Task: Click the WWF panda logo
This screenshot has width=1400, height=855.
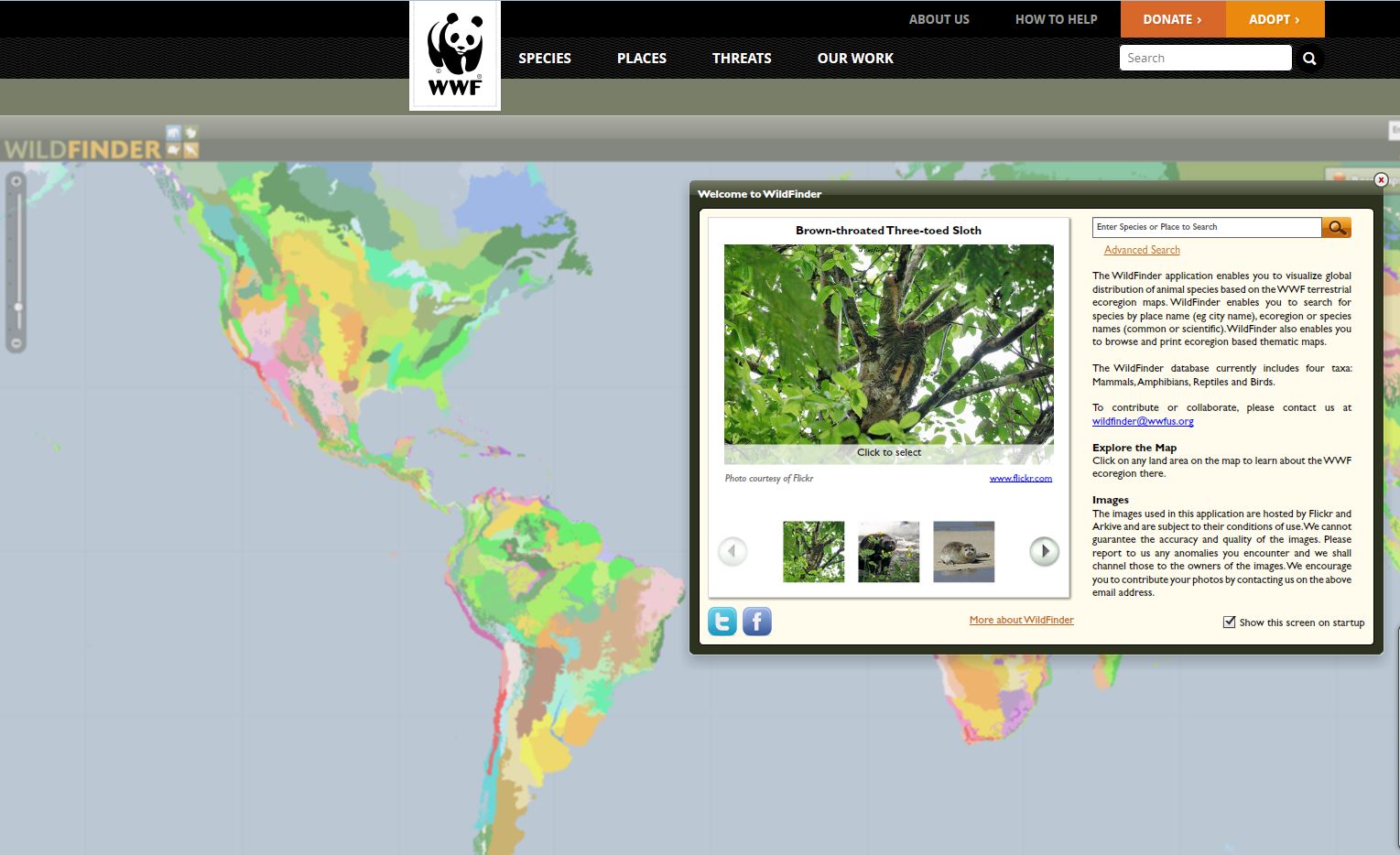Action: point(454,56)
